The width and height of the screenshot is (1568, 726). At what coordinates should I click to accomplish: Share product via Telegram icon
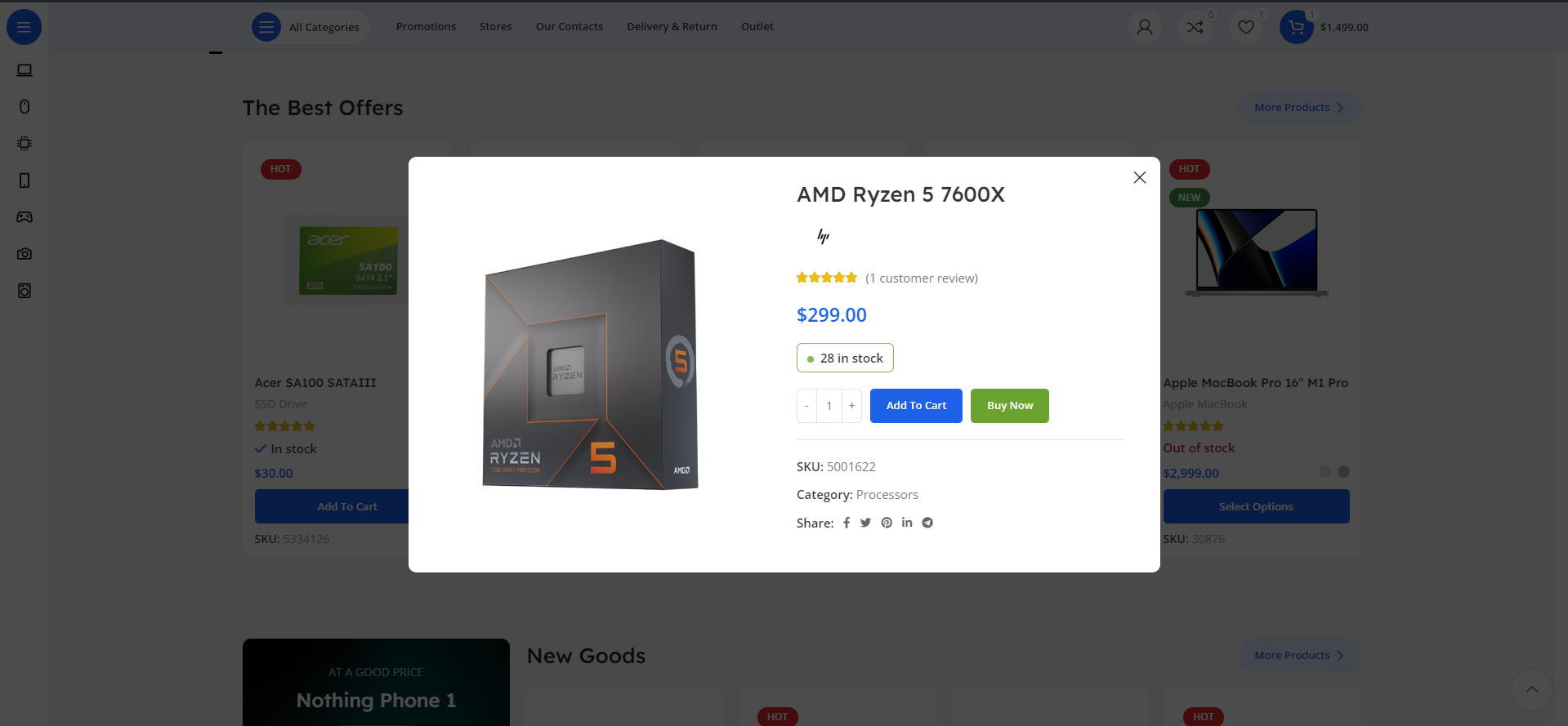pos(927,523)
